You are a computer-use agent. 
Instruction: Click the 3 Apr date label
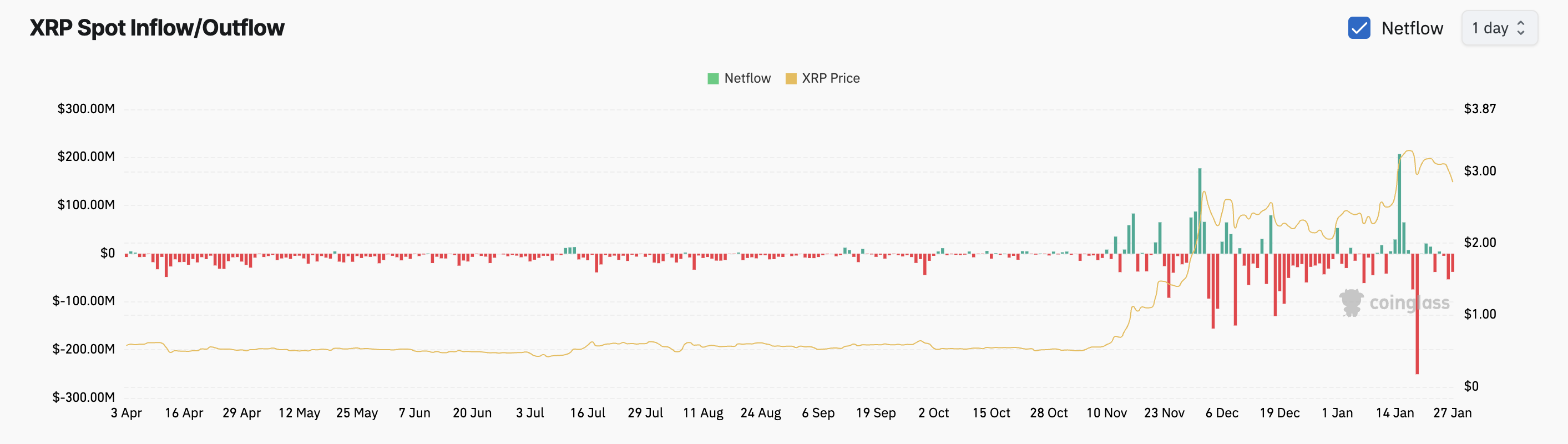126,413
